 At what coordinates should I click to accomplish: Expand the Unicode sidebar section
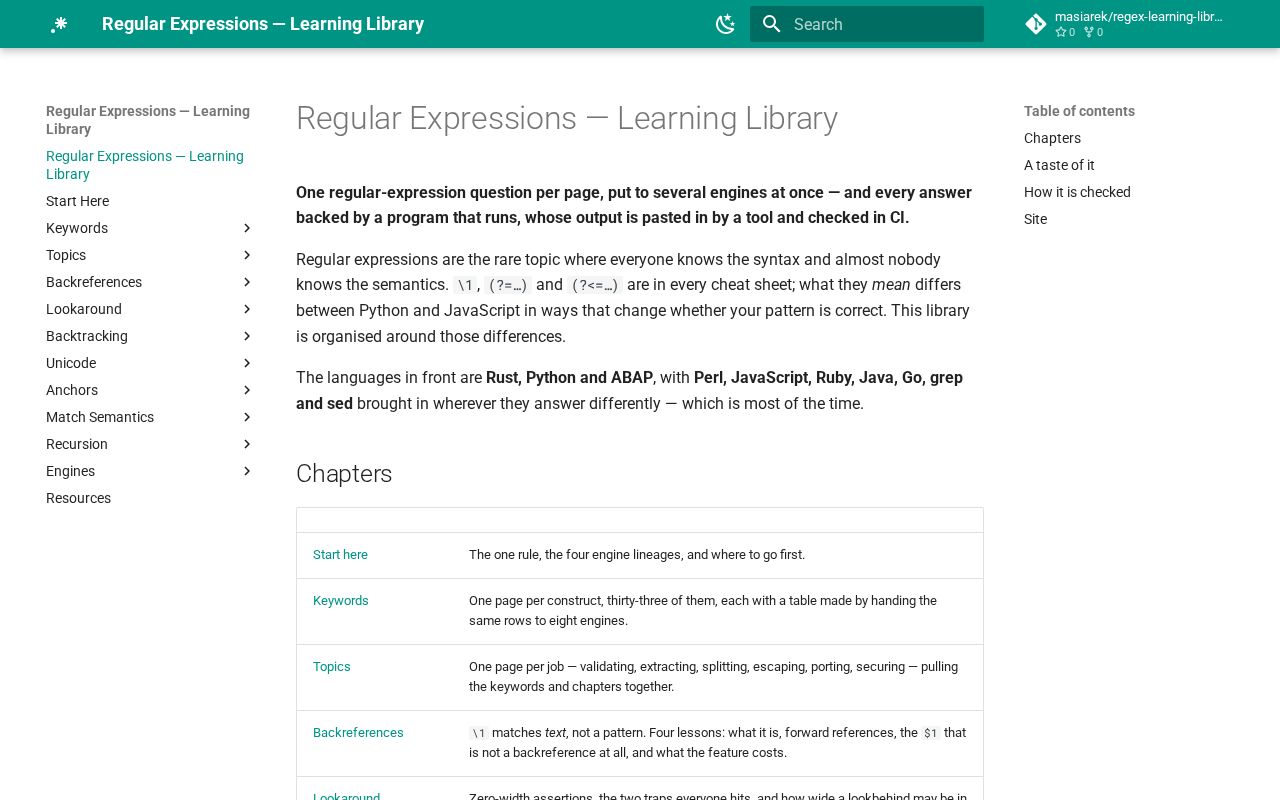pos(247,363)
